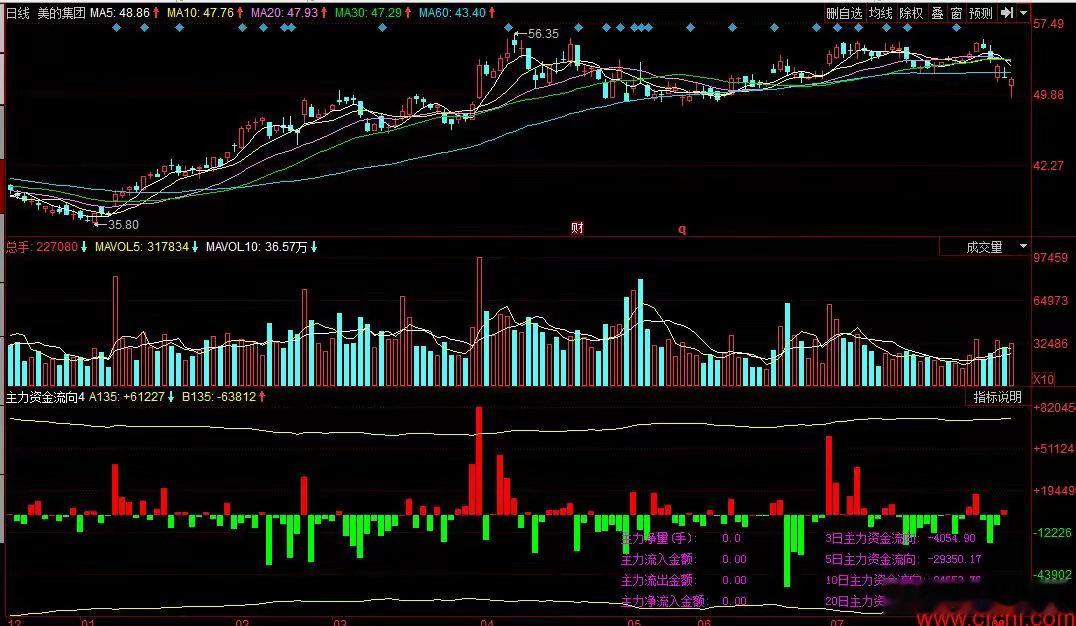Click the jump-to-end arrow icon

(1007, 12)
